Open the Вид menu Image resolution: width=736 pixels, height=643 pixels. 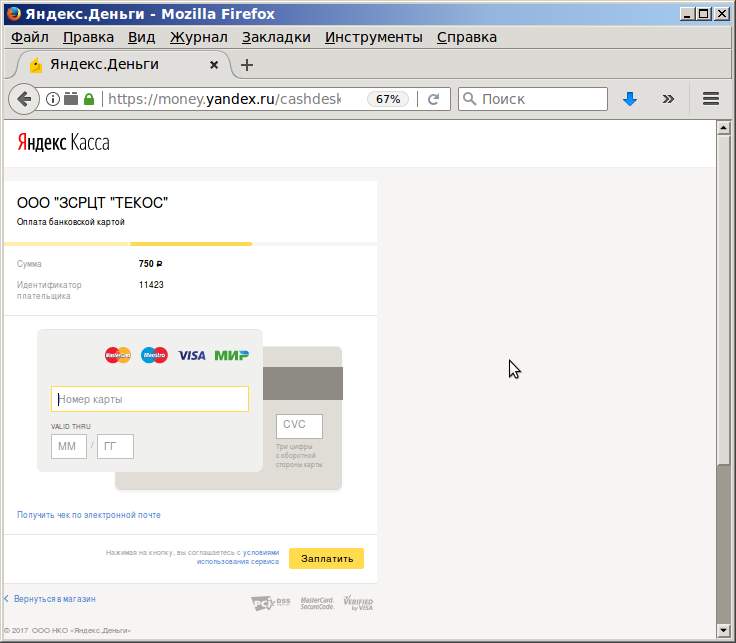[x=141, y=37]
